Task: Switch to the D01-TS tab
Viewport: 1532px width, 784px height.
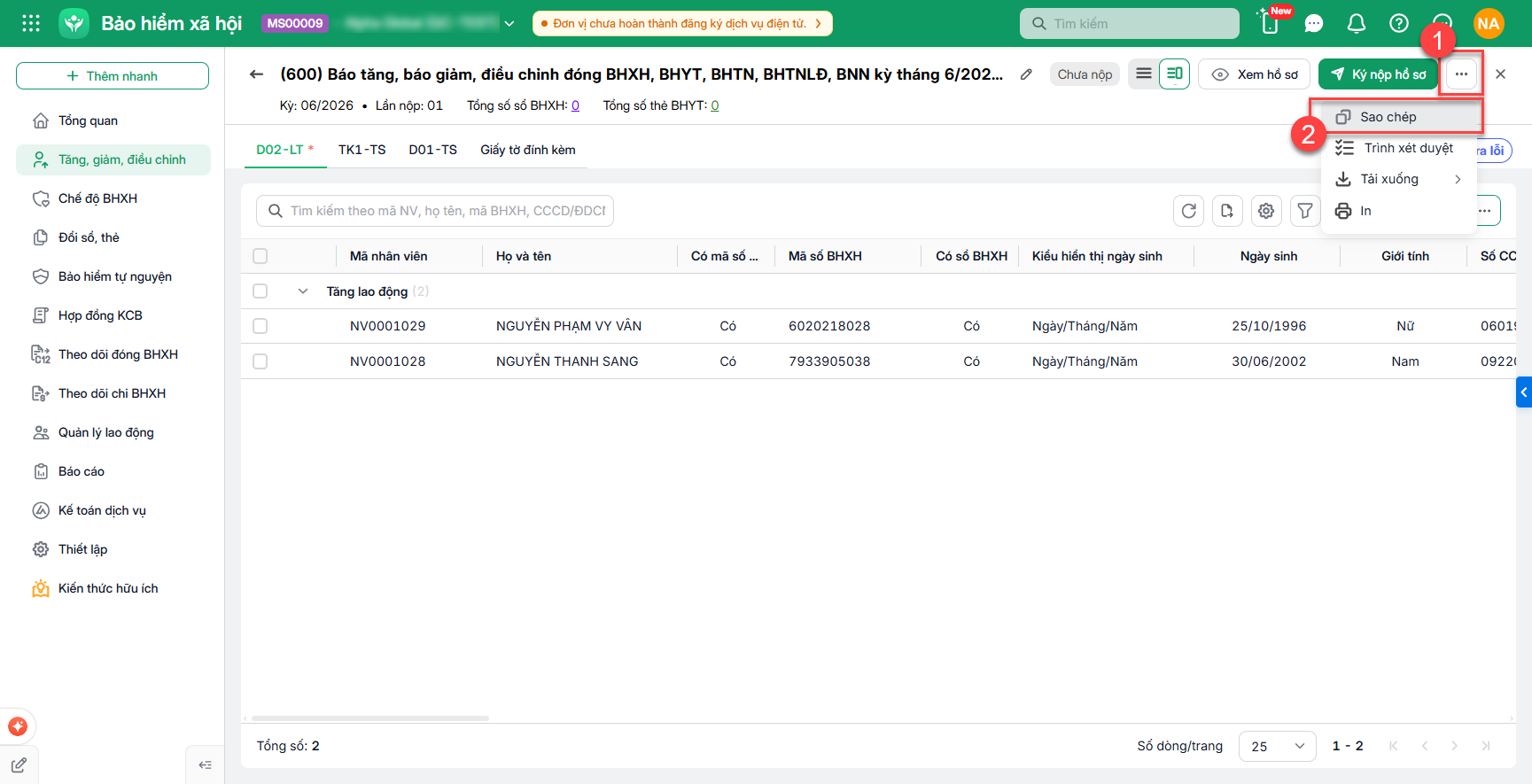Action: point(432,150)
